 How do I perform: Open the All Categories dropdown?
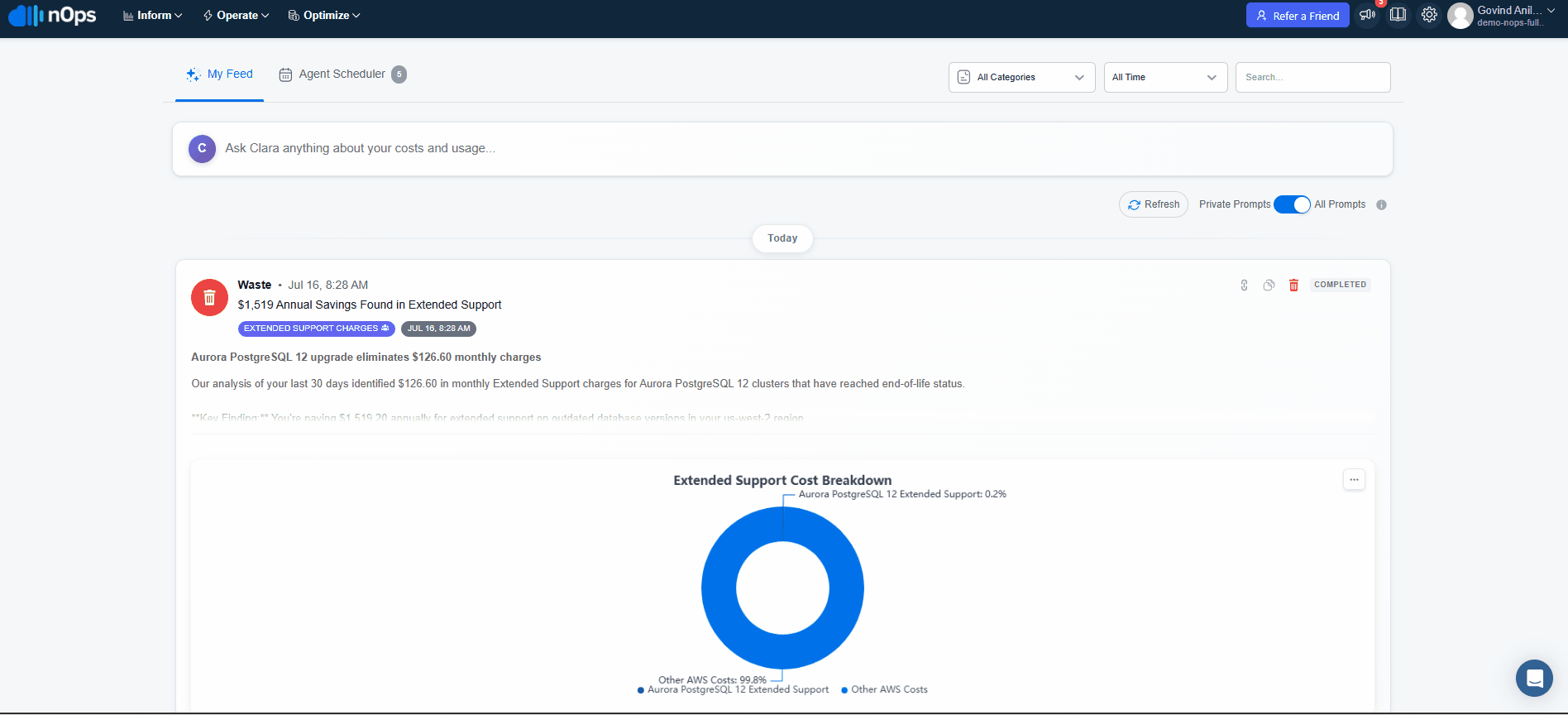pos(1021,77)
